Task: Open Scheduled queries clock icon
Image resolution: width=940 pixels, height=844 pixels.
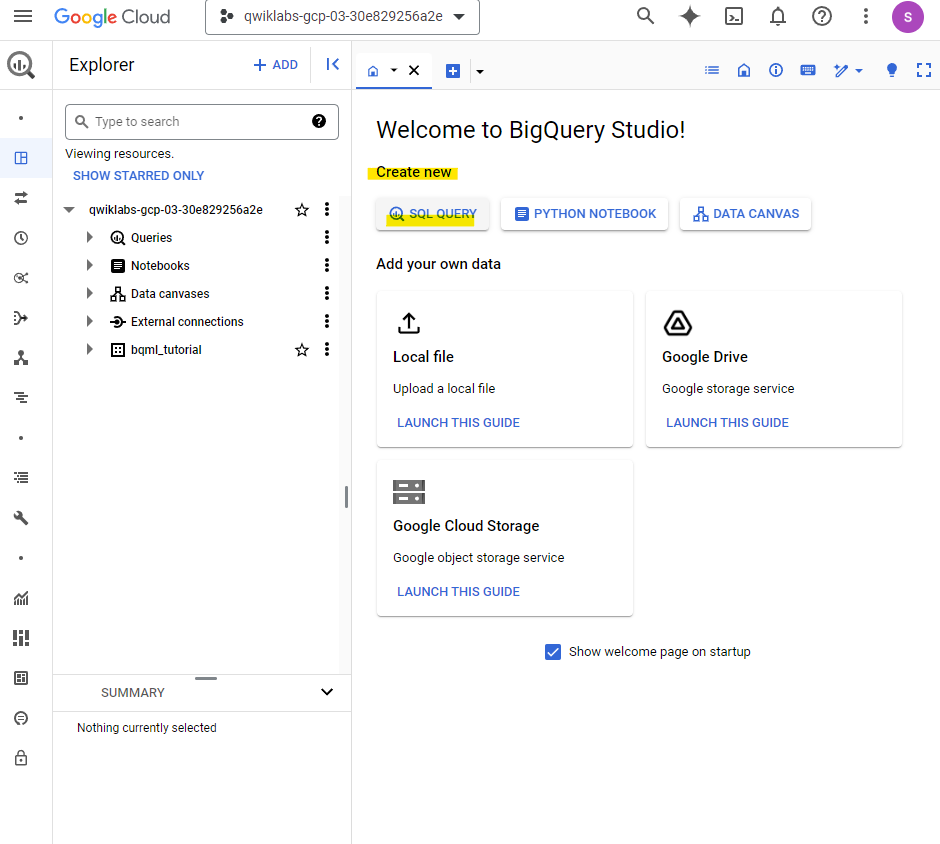Action: (x=21, y=238)
